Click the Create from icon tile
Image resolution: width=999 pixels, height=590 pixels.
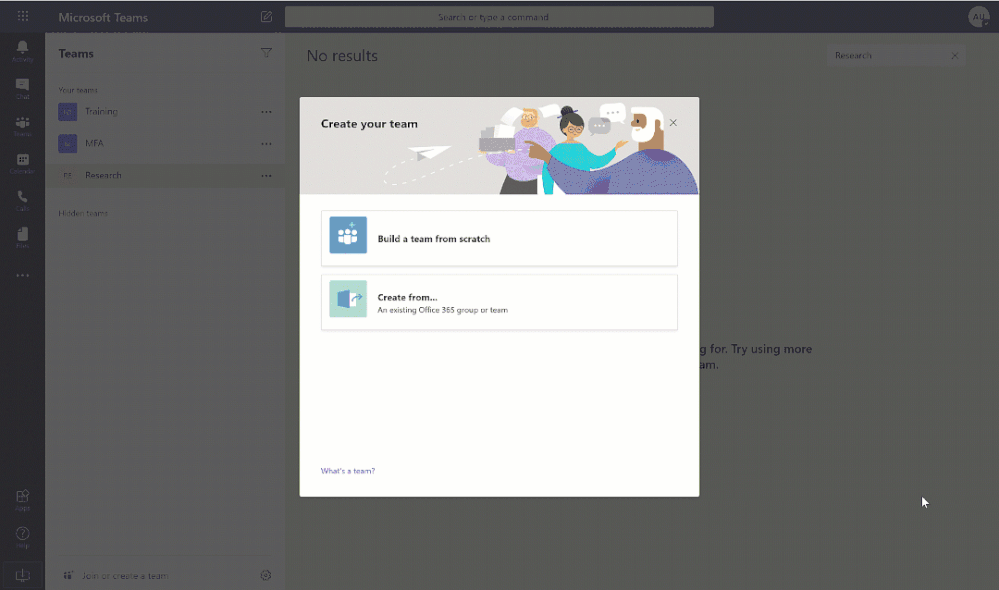point(348,299)
